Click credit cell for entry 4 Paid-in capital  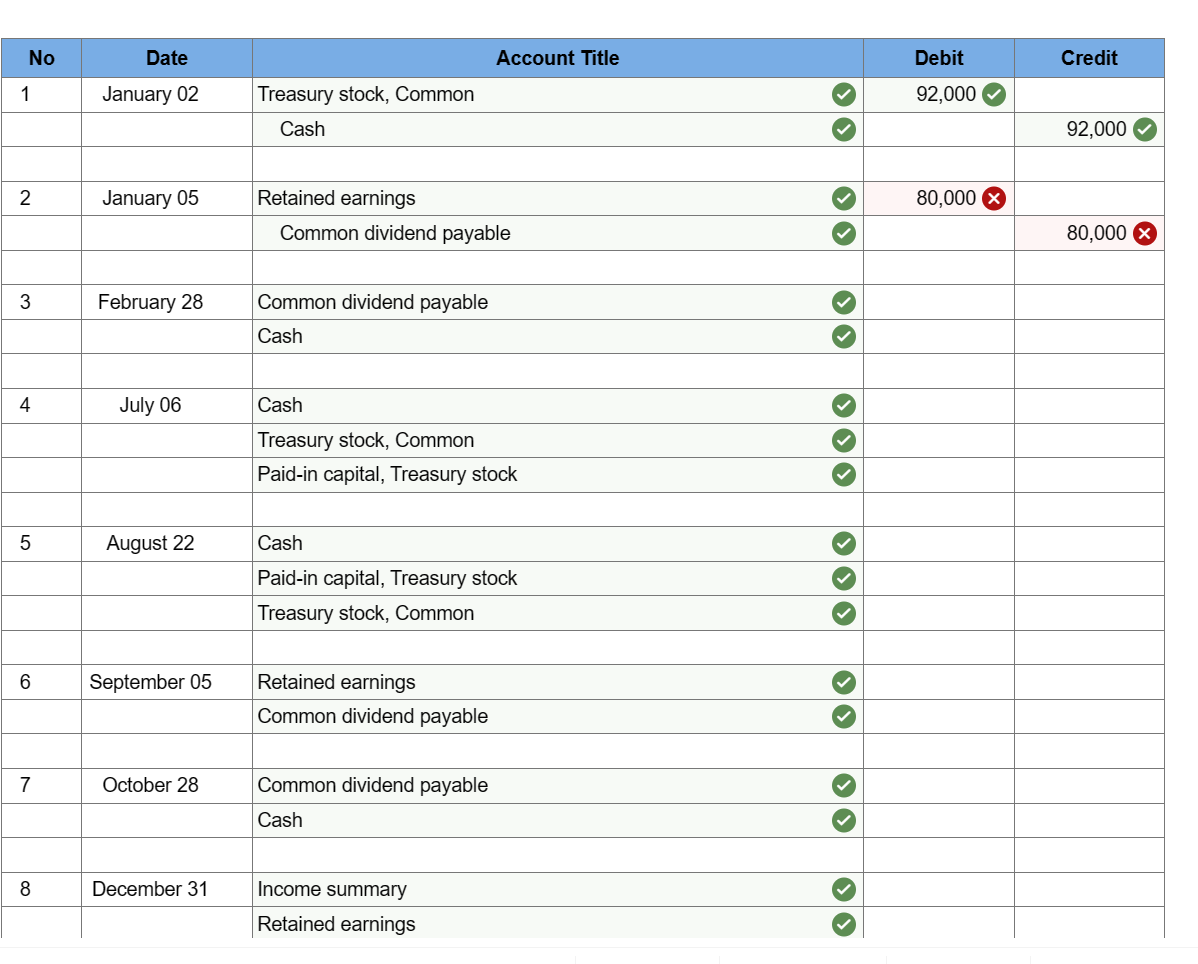point(1090,474)
